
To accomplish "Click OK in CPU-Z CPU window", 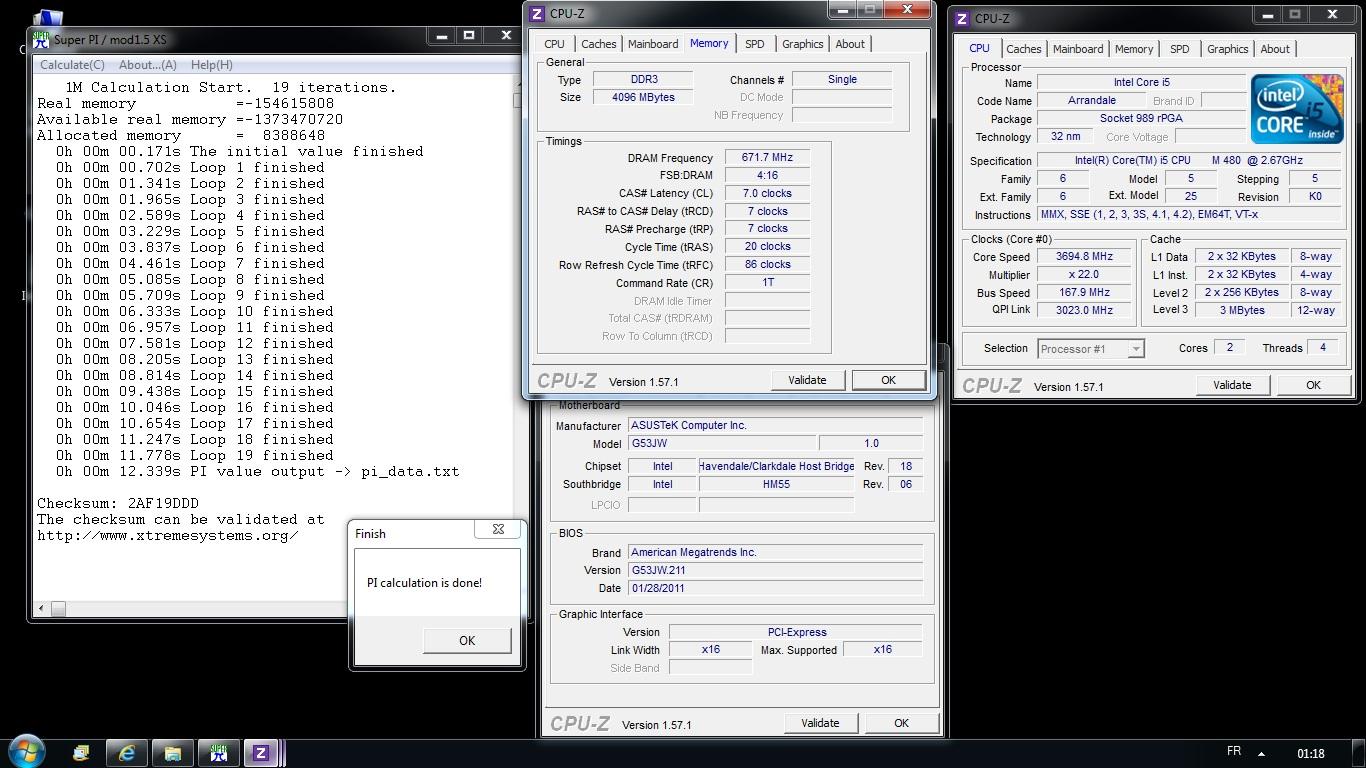I will pyautogui.click(x=1313, y=385).
